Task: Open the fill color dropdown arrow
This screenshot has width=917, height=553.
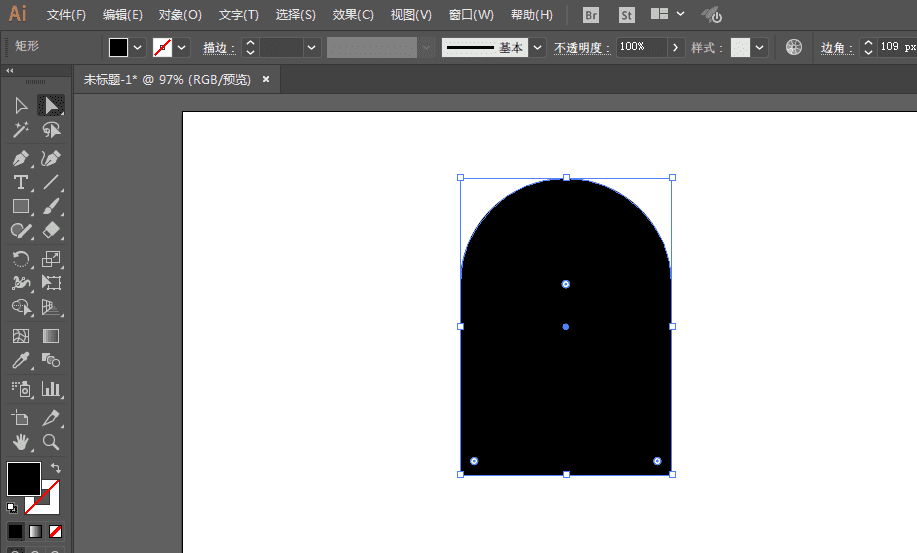Action: pyautogui.click(x=138, y=47)
